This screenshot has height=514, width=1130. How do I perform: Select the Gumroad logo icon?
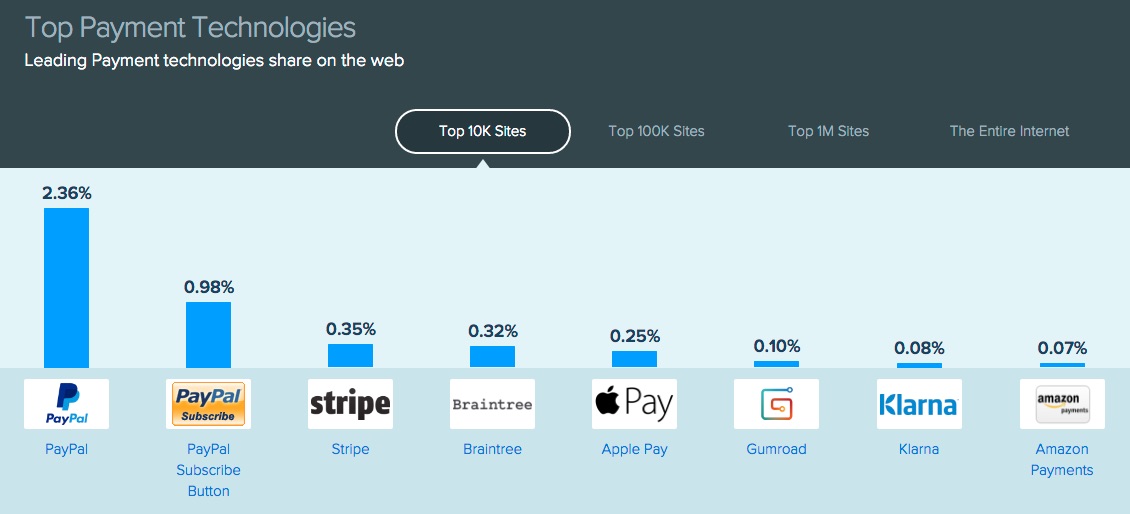(776, 404)
